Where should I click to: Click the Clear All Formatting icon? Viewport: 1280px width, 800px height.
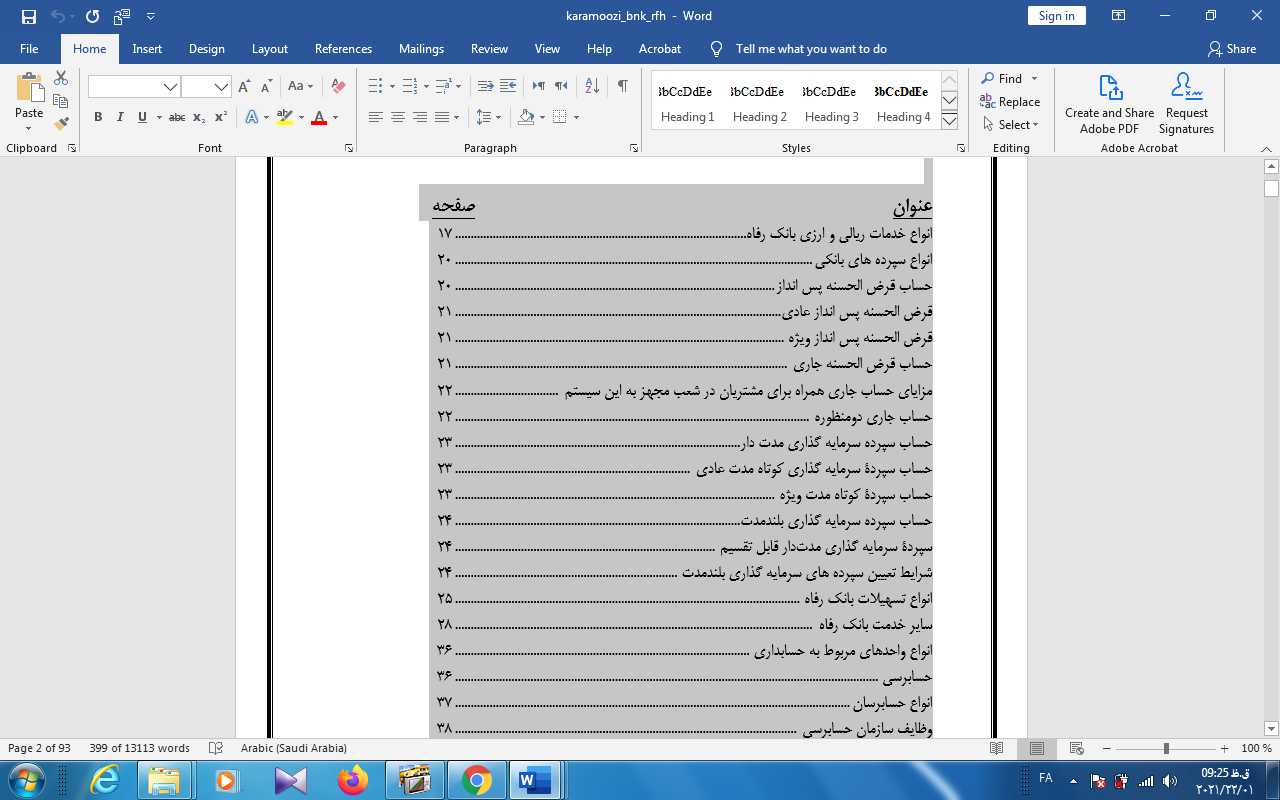(338, 86)
